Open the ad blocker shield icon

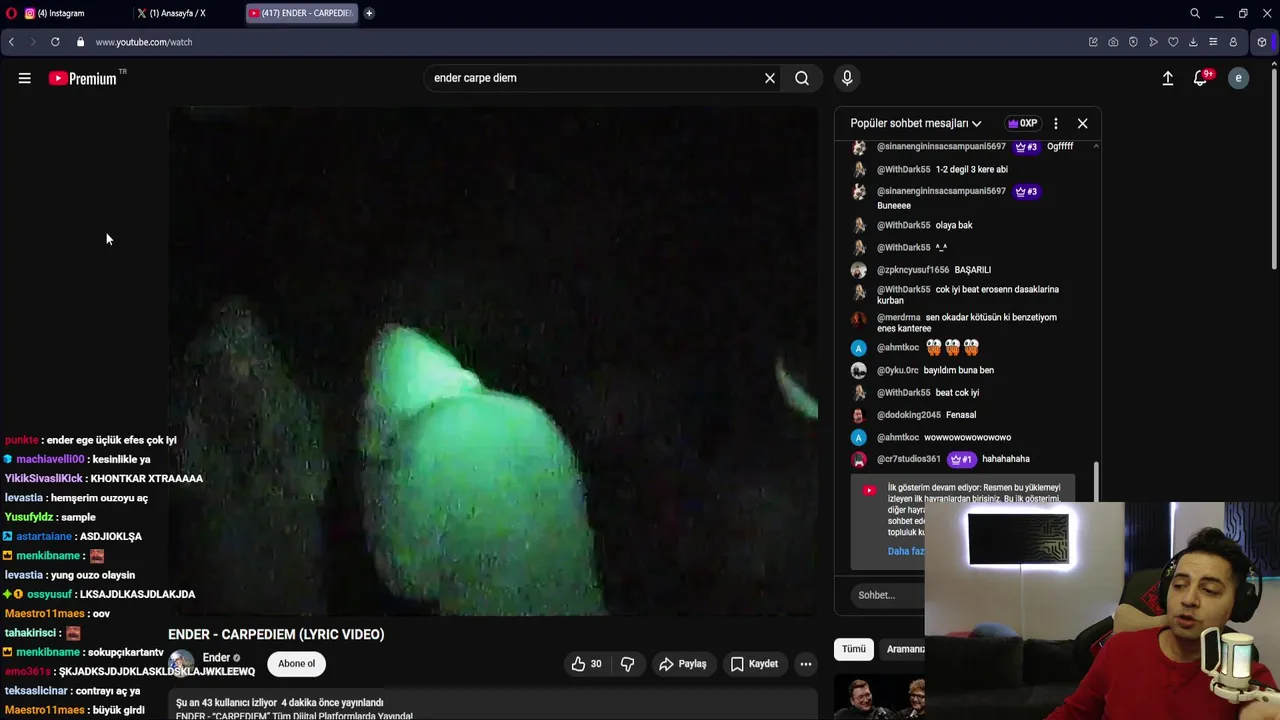point(1133,42)
